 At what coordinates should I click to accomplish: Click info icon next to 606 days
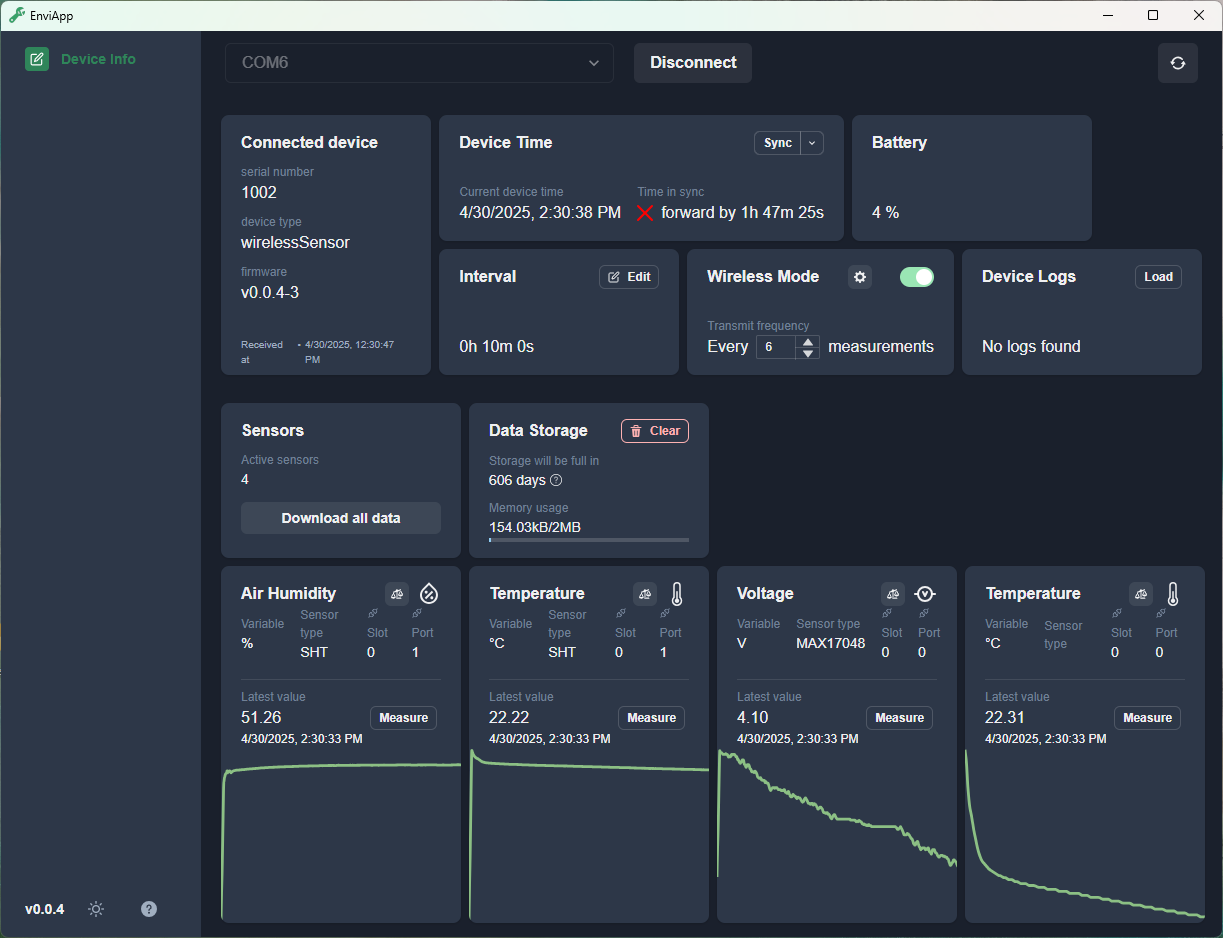pyautogui.click(x=556, y=480)
